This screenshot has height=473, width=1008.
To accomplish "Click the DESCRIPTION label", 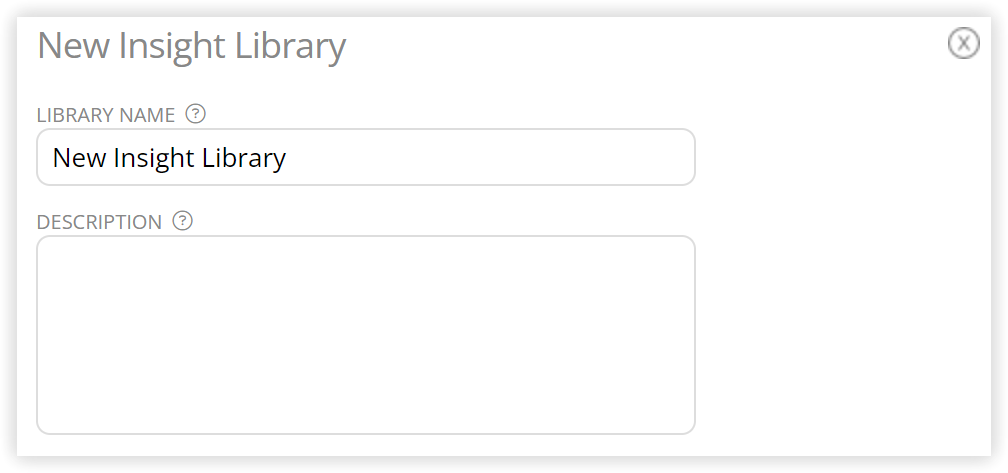I will [x=99, y=222].
